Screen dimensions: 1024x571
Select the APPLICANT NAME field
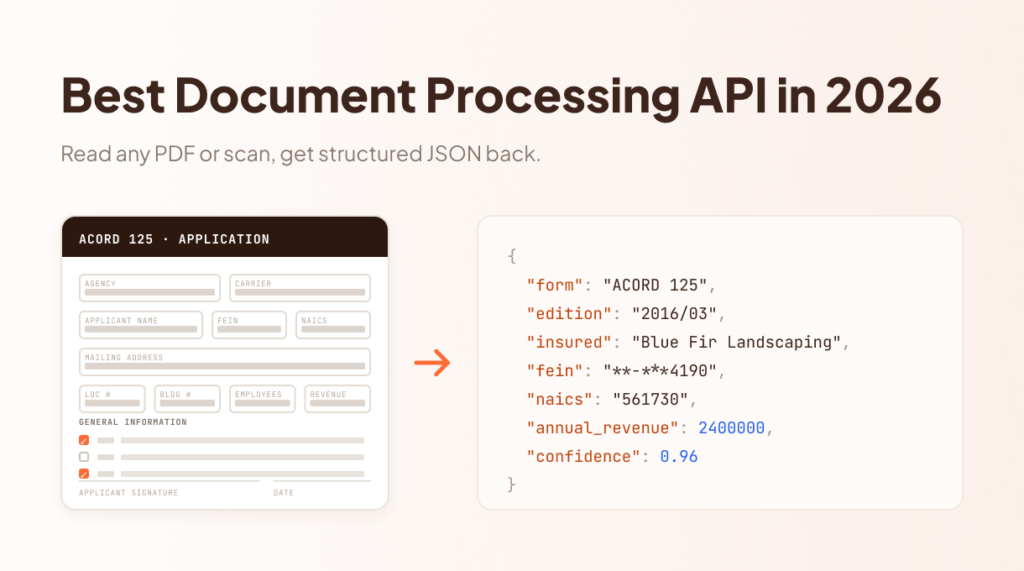[x=141, y=325]
